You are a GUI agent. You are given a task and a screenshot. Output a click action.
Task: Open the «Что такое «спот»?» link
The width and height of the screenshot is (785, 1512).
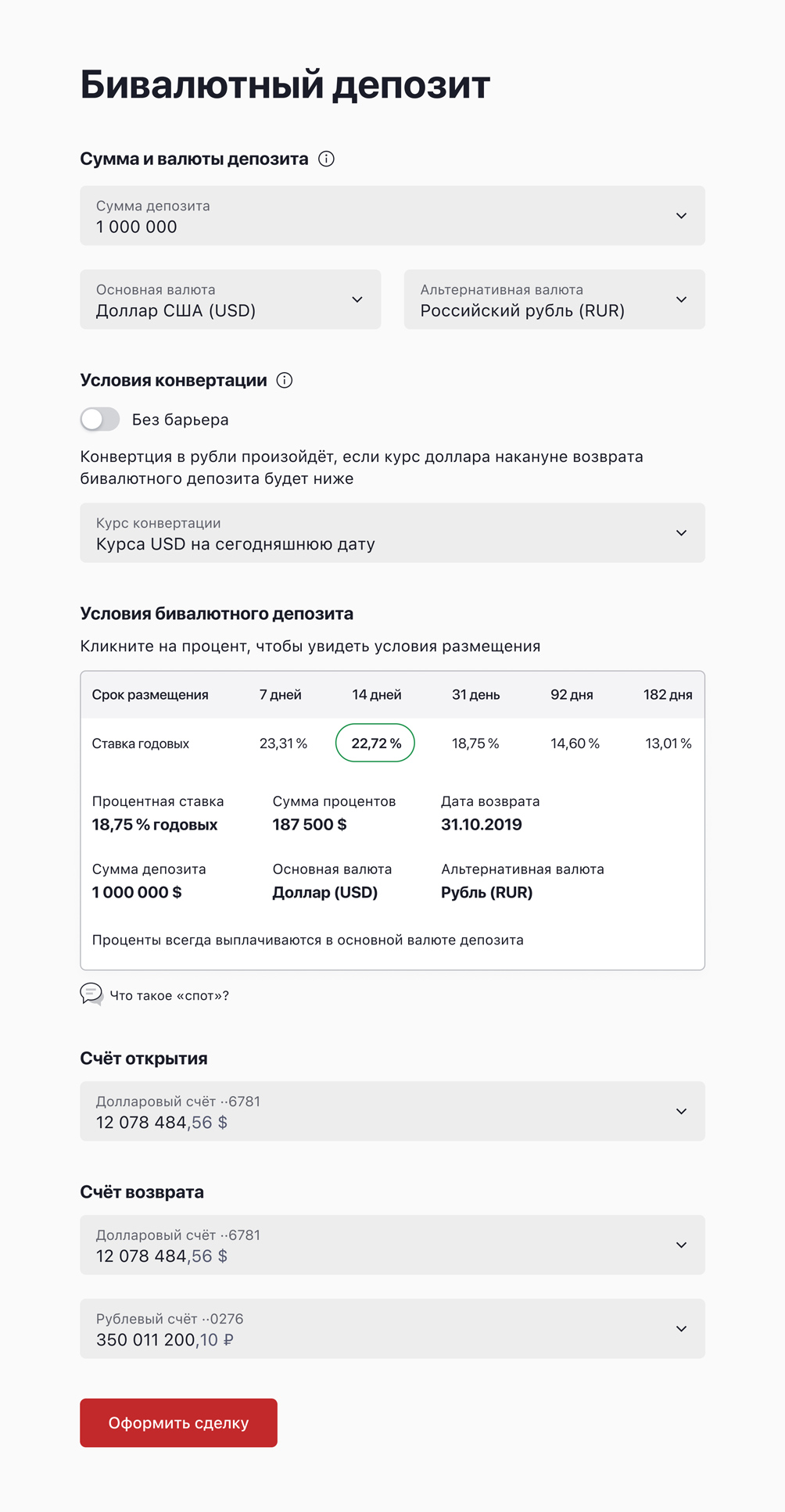(x=169, y=995)
